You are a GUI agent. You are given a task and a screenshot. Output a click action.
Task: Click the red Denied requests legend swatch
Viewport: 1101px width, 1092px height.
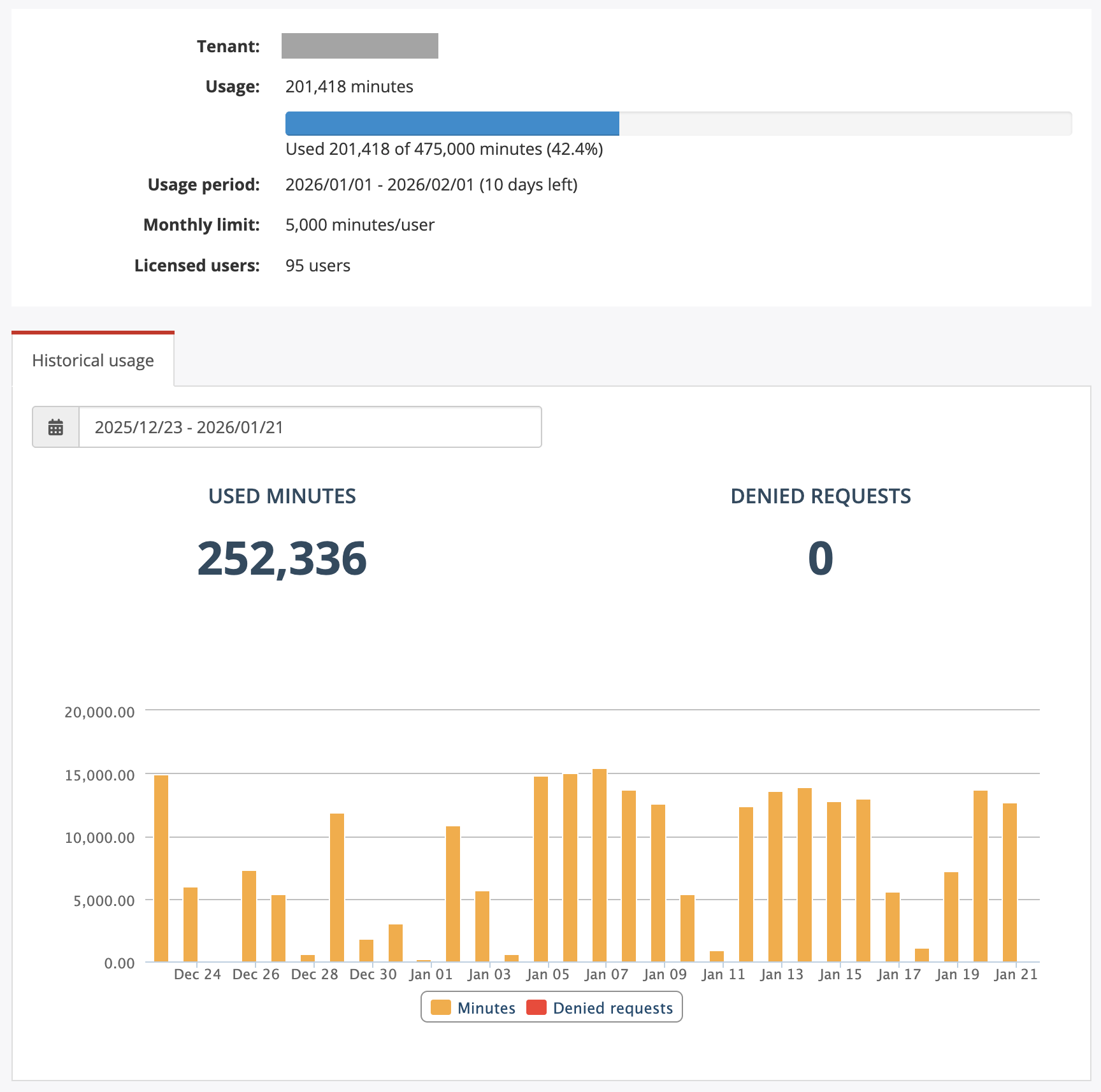[x=536, y=1007]
